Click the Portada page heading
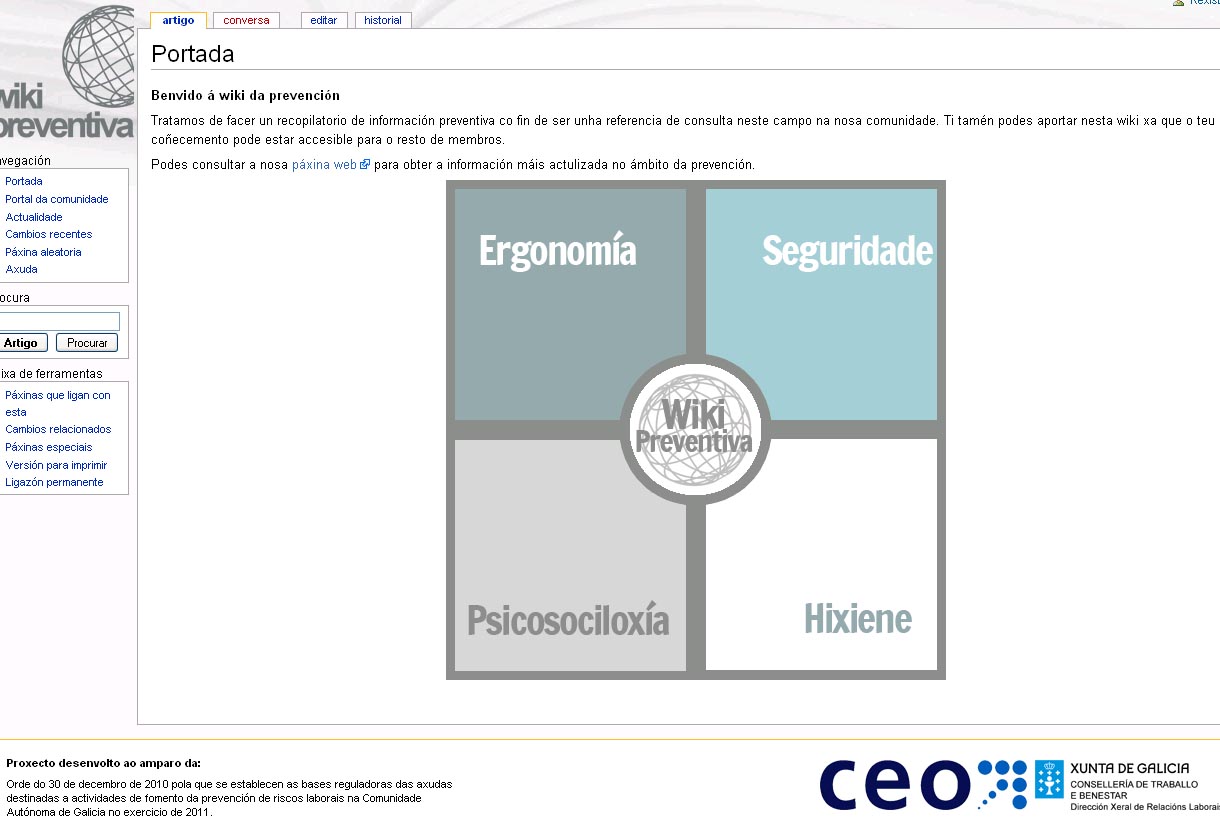 tap(193, 54)
